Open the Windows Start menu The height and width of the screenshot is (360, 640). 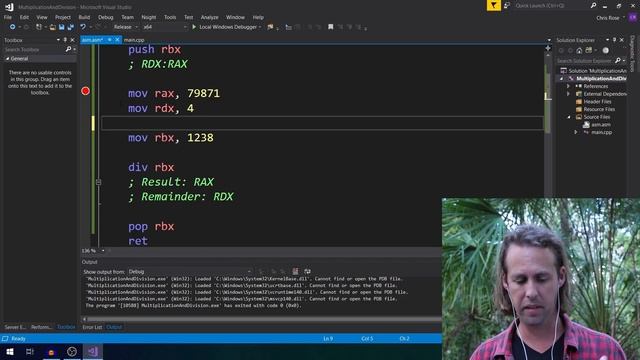pyautogui.click(x=10, y=352)
